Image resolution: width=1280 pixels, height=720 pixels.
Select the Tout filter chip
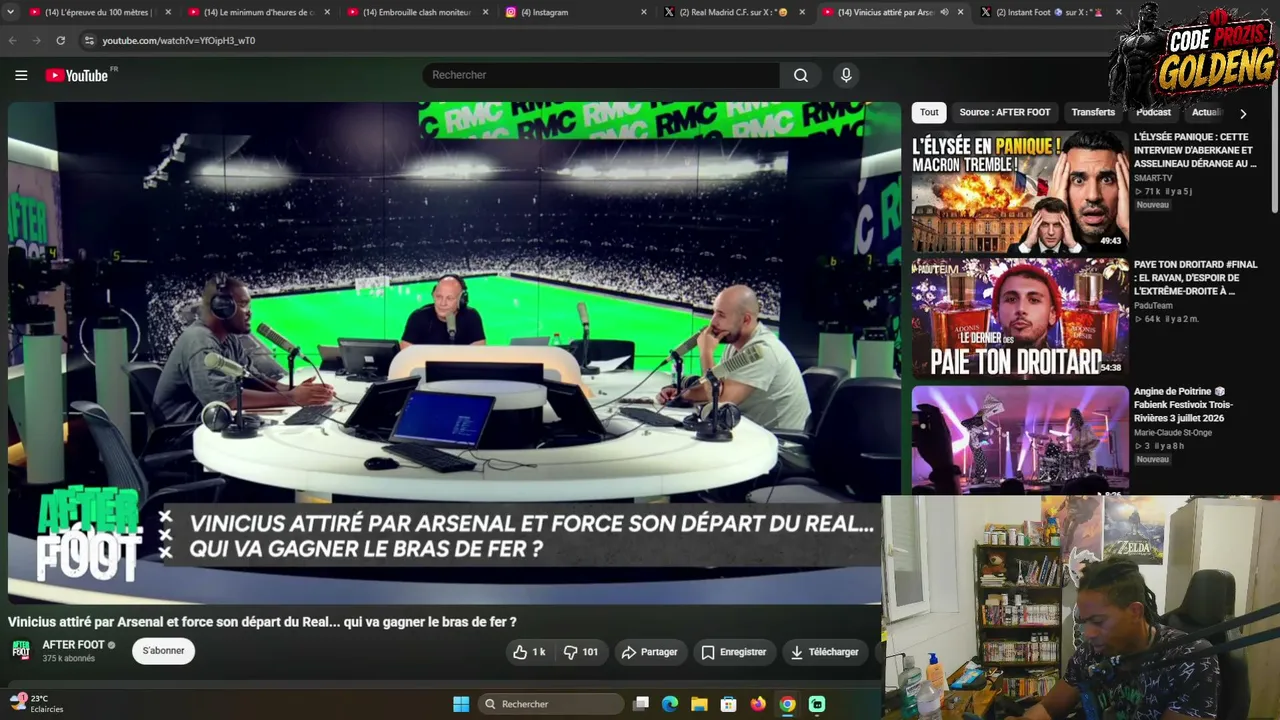point(929,113)
